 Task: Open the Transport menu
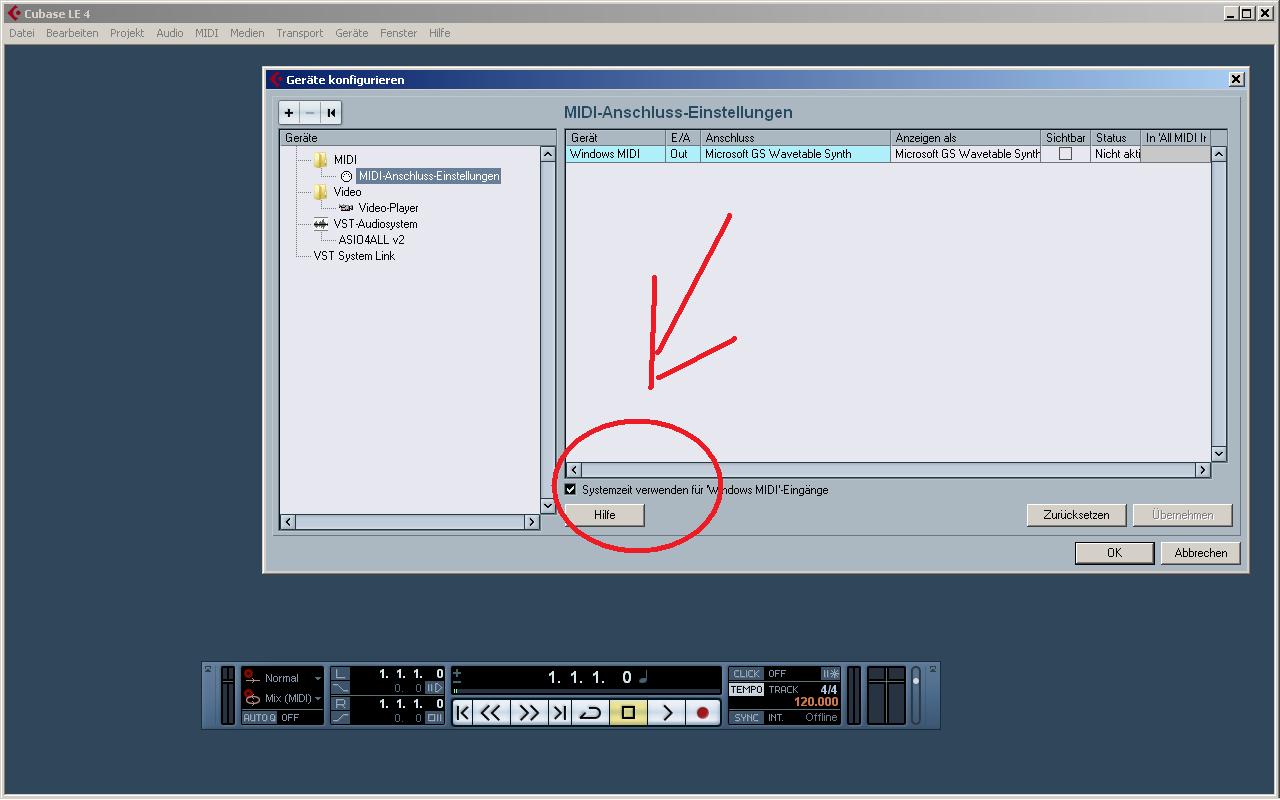[300, 33]
